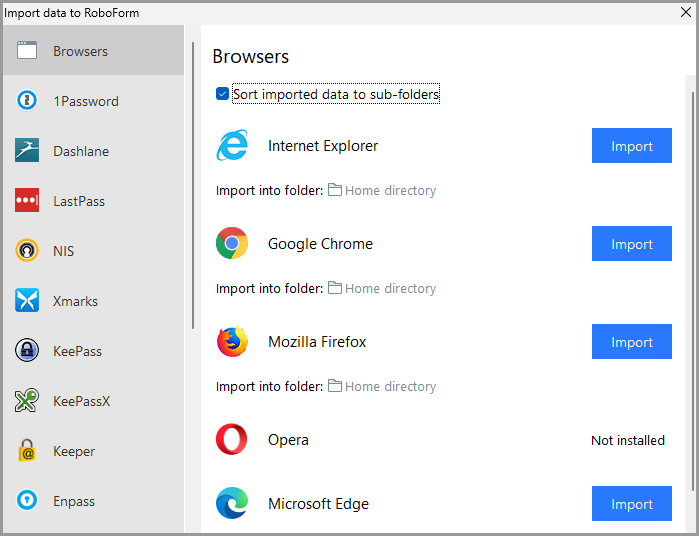This screenshot has height=536, width=699.
Task: Import data from Microsoft Edge
Action: [632, 503]
